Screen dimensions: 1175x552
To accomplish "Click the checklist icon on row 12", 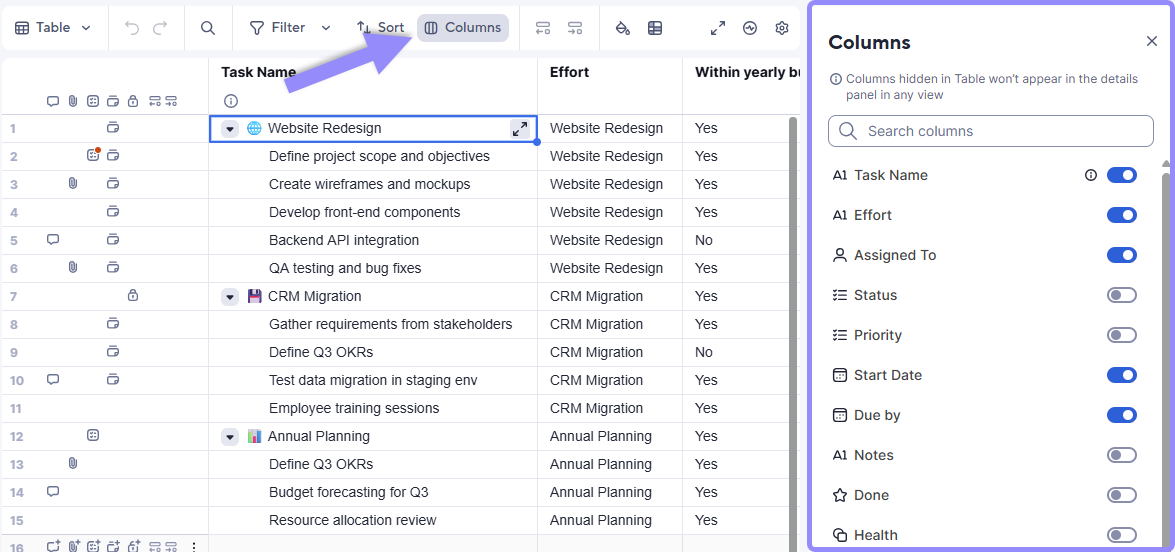I will point(93,435).
